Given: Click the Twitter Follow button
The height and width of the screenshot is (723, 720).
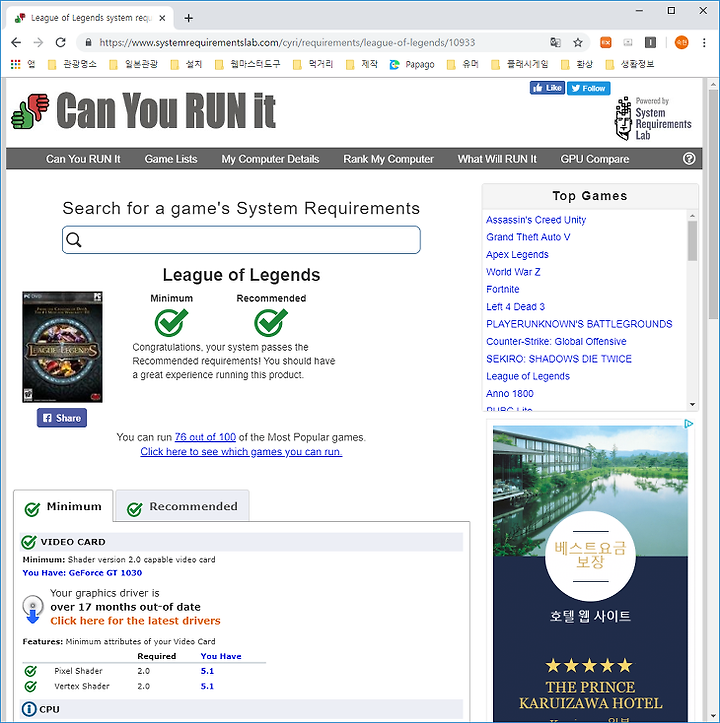Looking at the screenshot, I should pyautogui.click(x=589, y=88).
